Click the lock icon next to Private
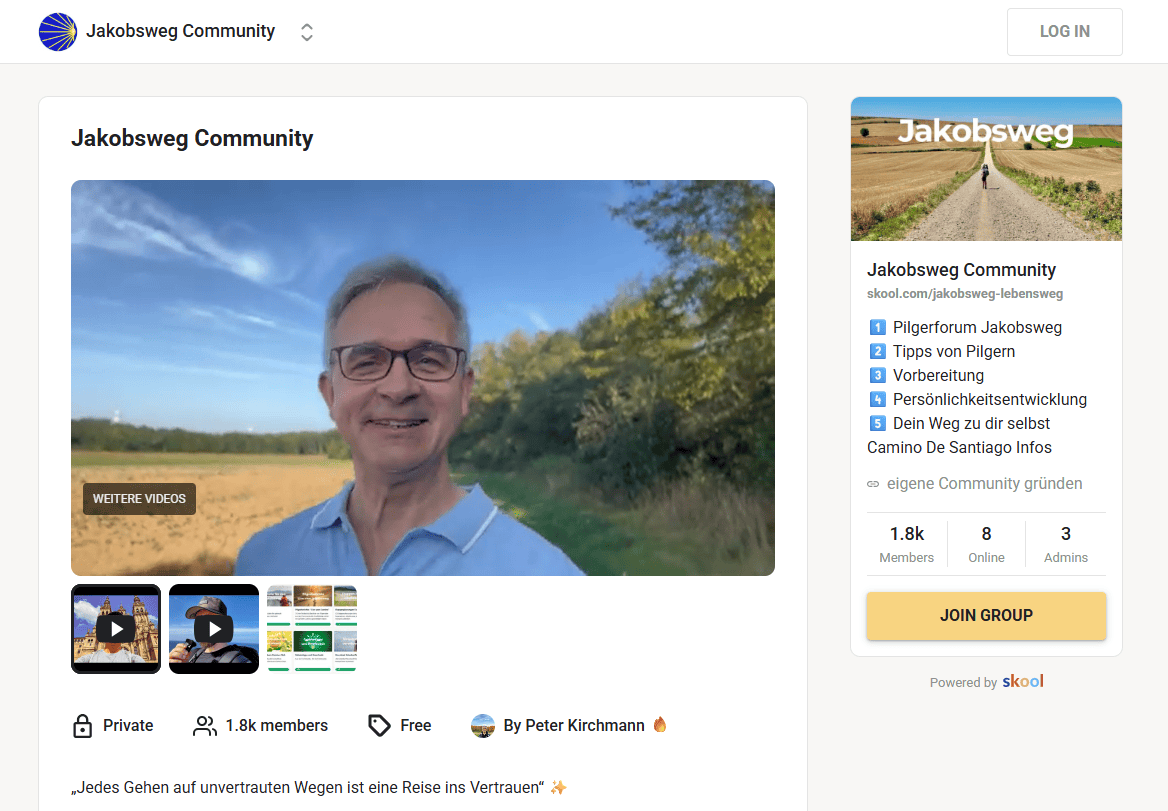Viewport: 1168px width, 811px height. coord(83,725)
